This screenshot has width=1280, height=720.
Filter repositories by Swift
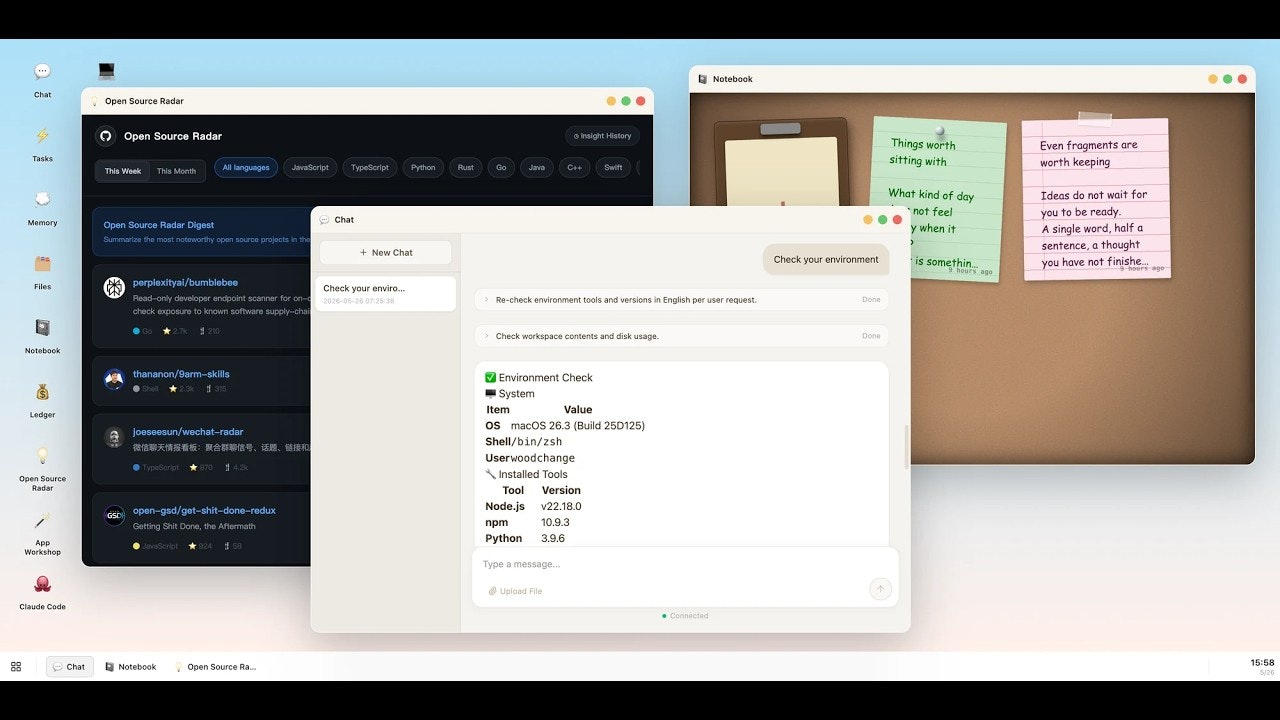click(x=613, y=168)
